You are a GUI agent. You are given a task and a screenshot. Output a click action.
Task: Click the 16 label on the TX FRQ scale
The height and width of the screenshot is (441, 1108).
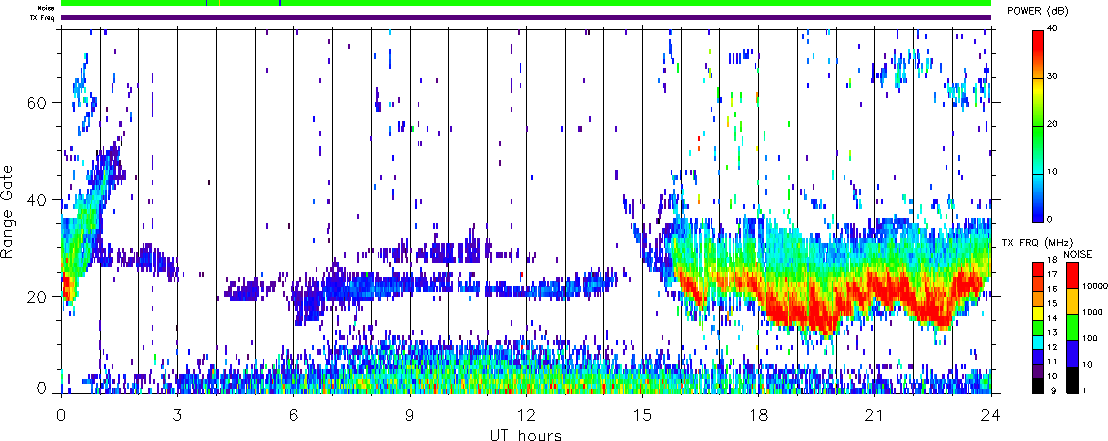coord(1052,289)
